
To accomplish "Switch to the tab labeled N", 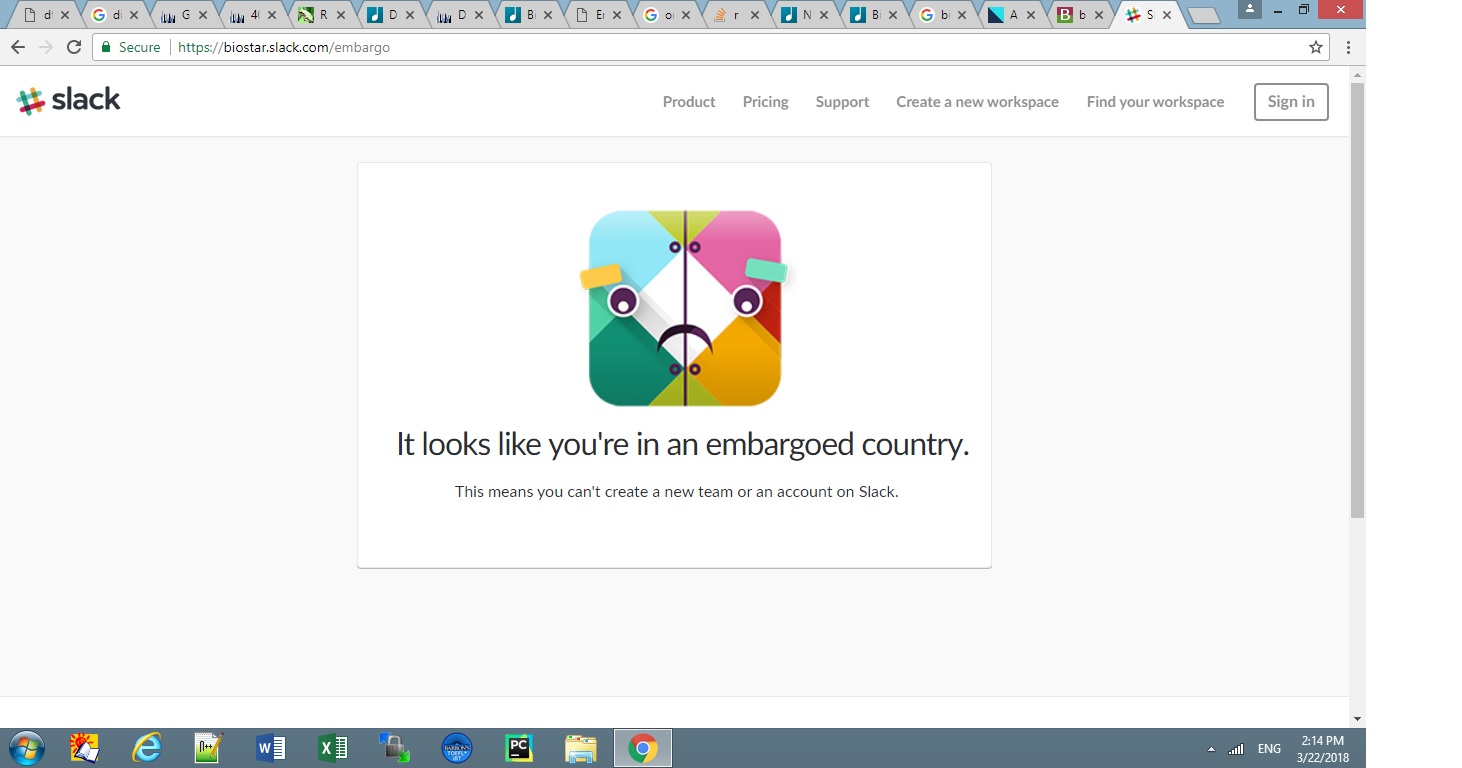I will pyautogui.click(x=806, y=15).
